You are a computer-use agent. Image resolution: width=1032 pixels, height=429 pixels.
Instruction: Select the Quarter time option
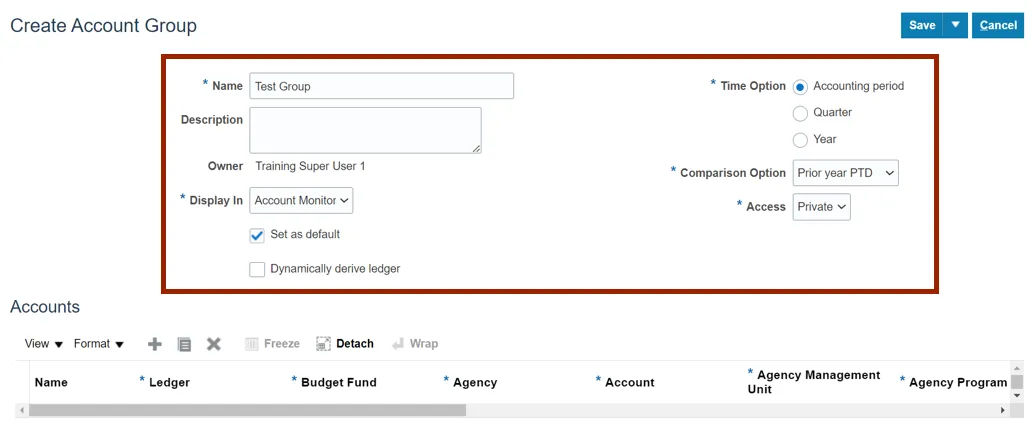tap(800, 113)
